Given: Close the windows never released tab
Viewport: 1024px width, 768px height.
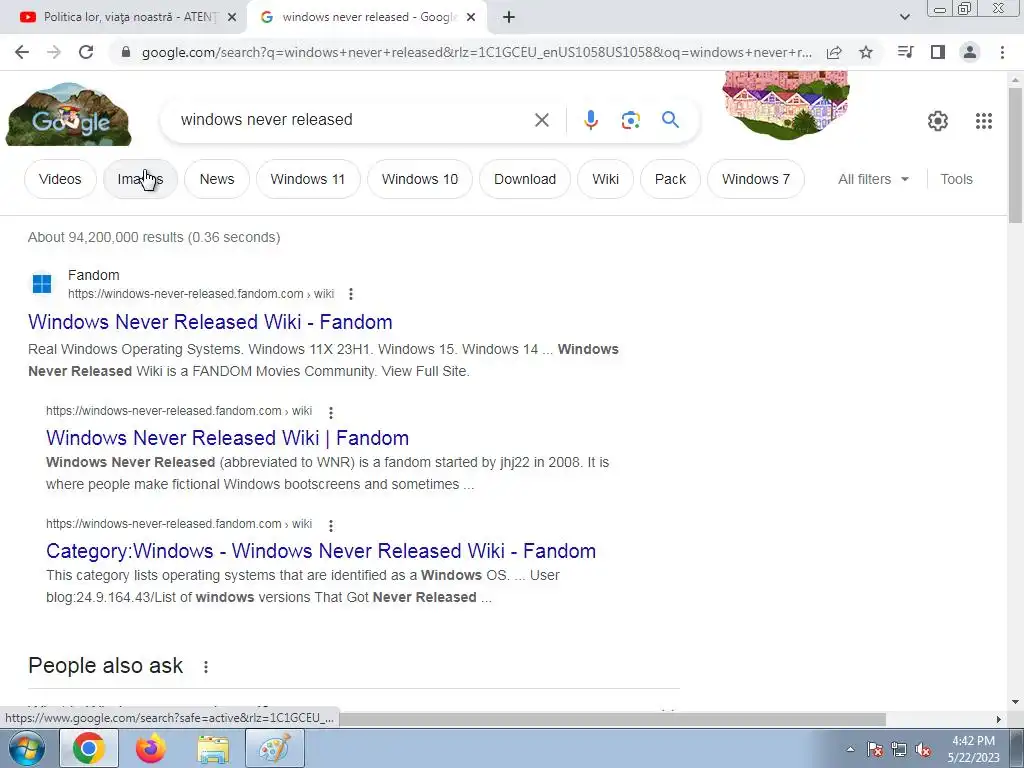Looking at the screenshot, I should coord(471,18).
